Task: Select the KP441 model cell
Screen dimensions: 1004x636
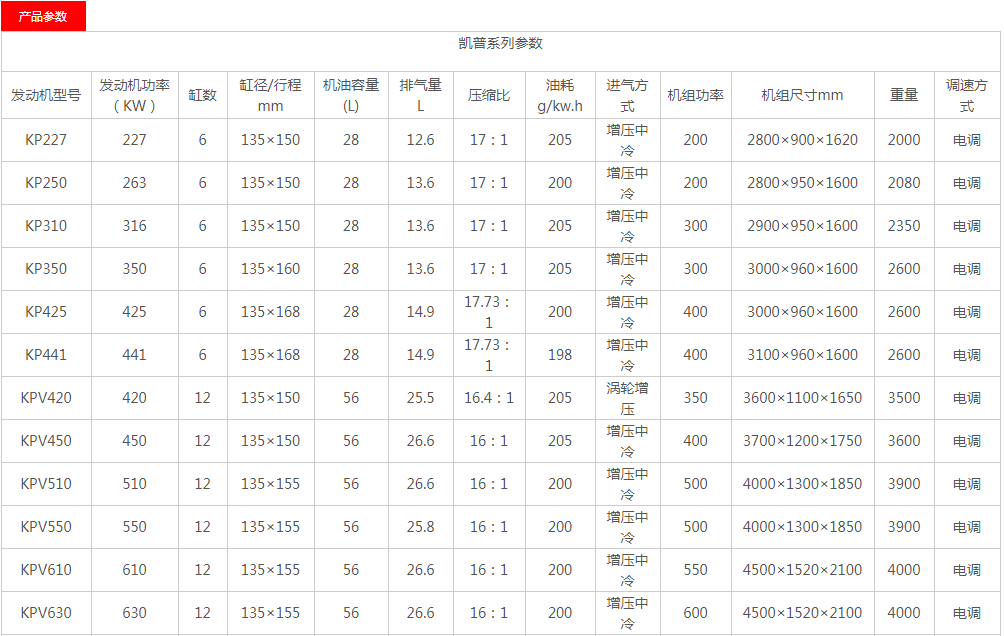Action: coord(46,354)
